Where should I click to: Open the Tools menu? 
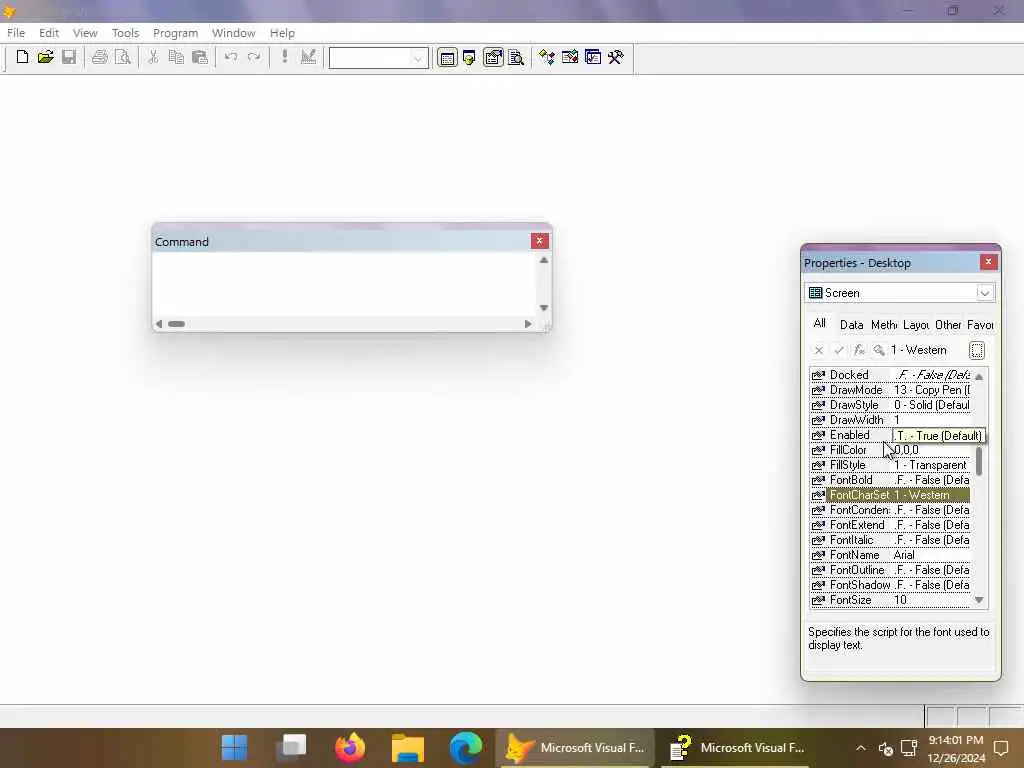(125, 33)
